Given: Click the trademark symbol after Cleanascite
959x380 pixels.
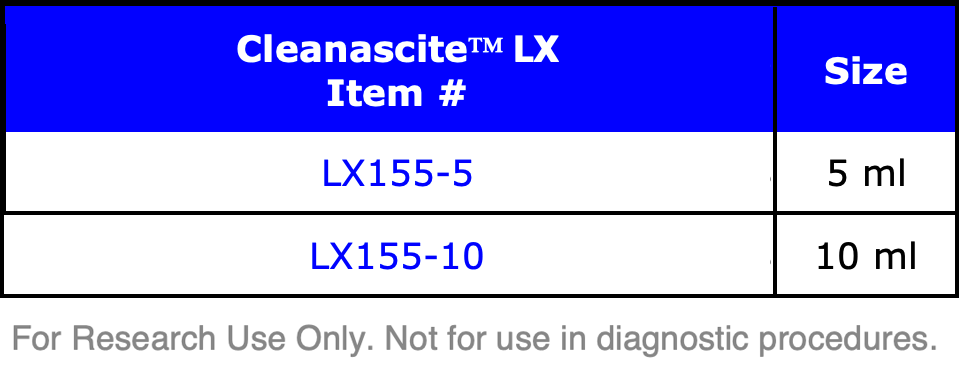Looking at the screenshot, I should 487,46.
